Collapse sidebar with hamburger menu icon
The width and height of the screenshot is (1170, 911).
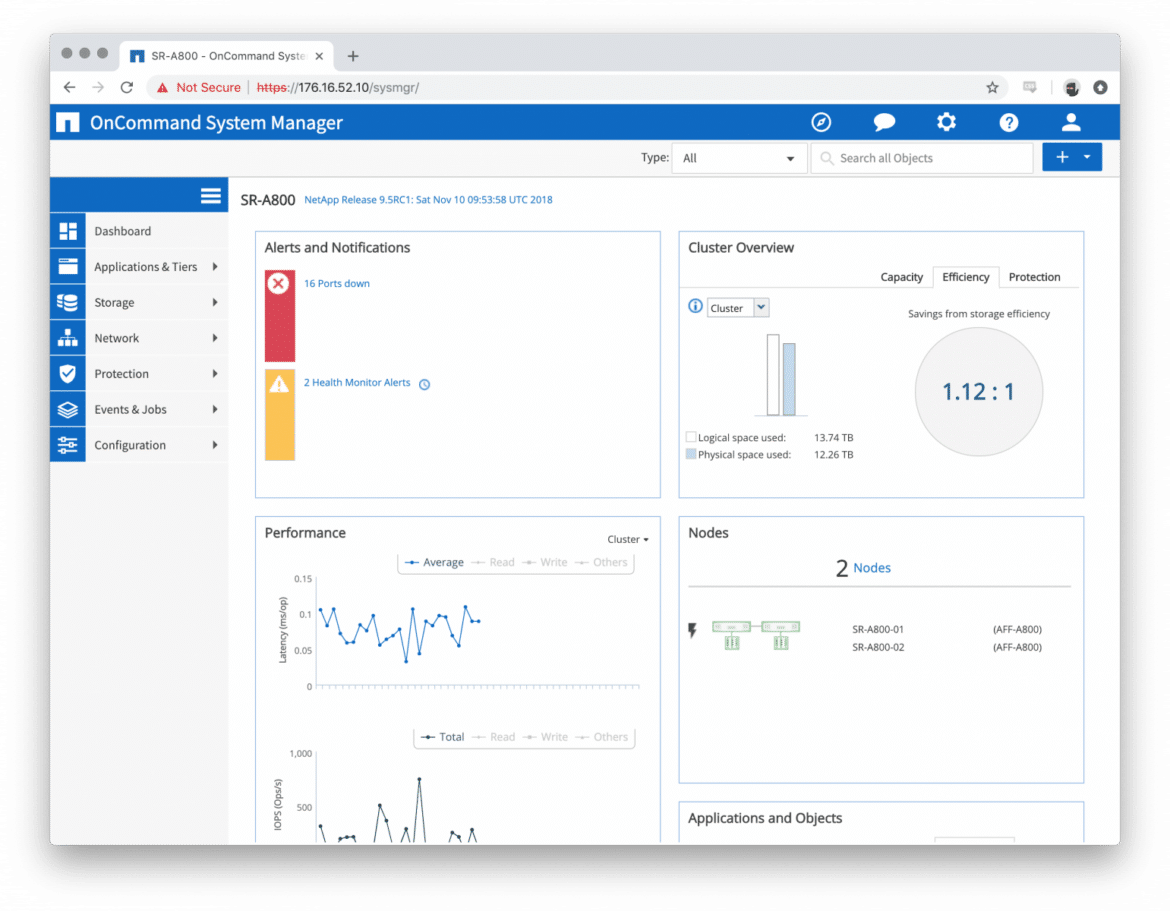pos(210,195)
